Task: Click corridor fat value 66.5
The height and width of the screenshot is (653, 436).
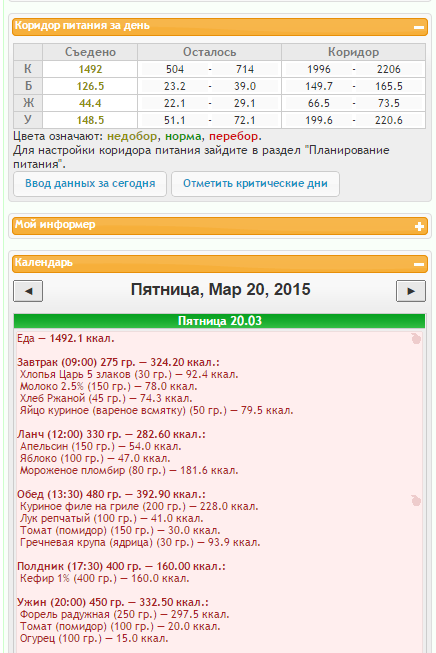Action: point(319,103)
